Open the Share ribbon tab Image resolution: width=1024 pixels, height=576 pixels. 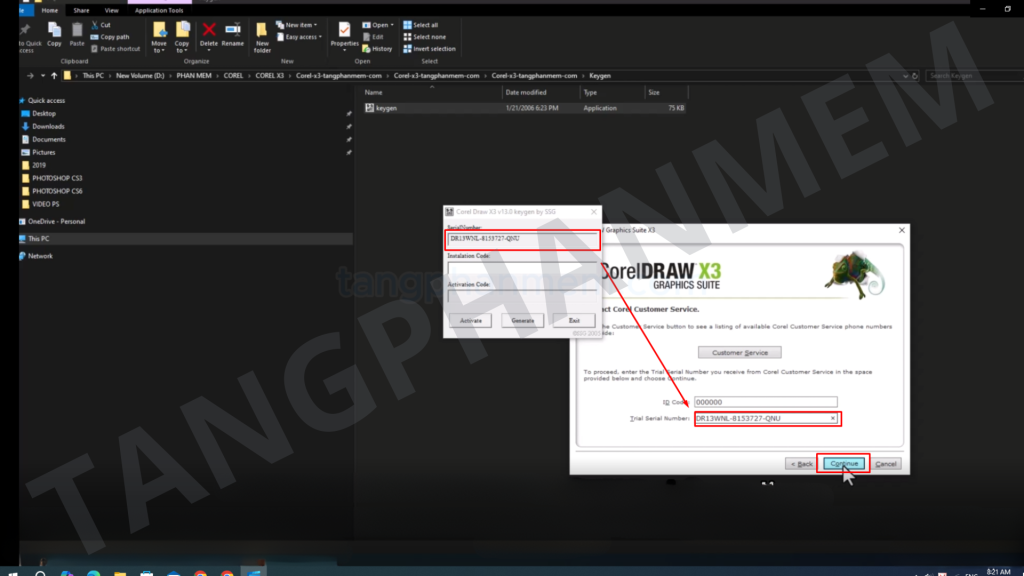pyautogui.click(x=81, y=10)
